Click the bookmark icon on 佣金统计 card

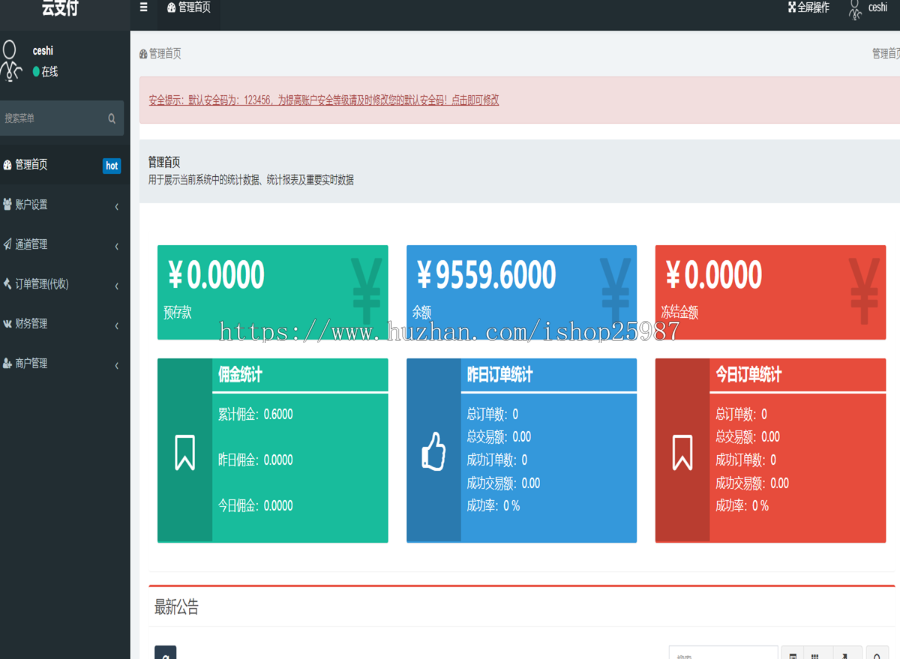point(185,452)
